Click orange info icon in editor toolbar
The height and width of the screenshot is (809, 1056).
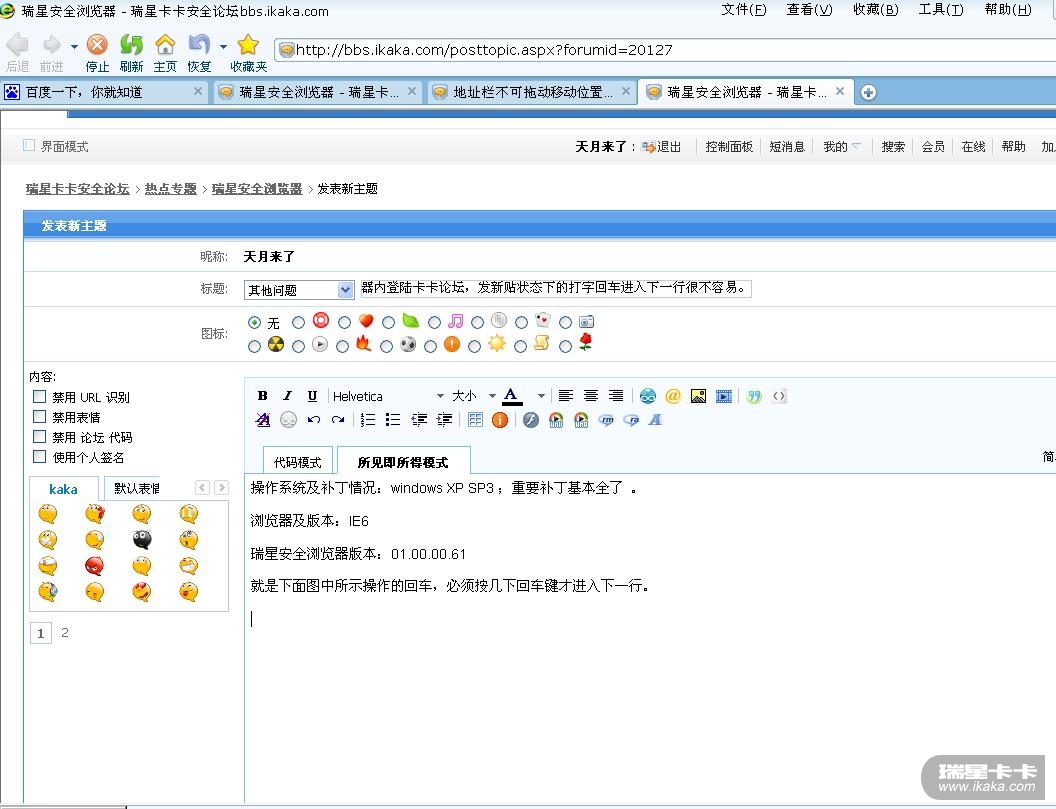tap(500, 420)
